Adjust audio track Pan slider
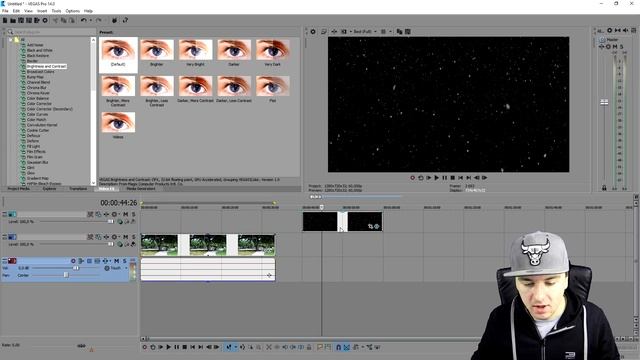Screen dimensions: 640x360 pyautogui.click(x=66, y=276)
